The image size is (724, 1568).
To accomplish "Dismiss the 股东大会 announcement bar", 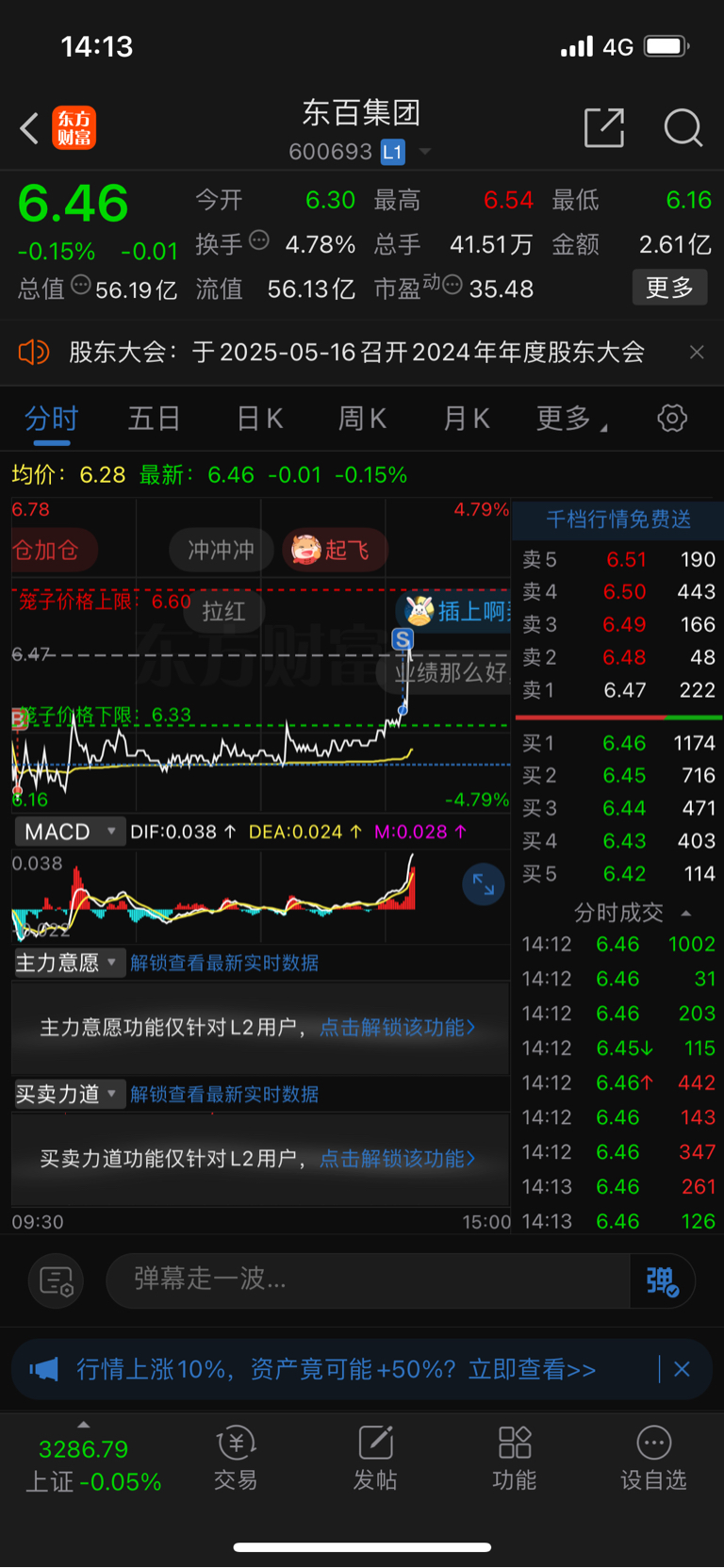I will pos(697,353).
